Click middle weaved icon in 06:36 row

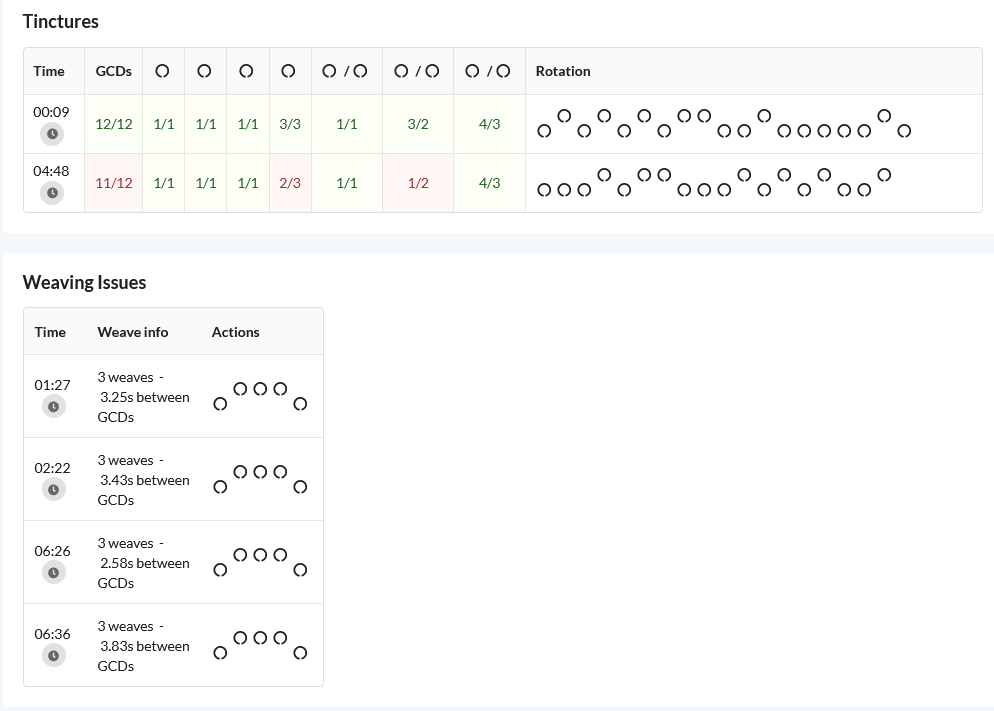click(260, 637)
